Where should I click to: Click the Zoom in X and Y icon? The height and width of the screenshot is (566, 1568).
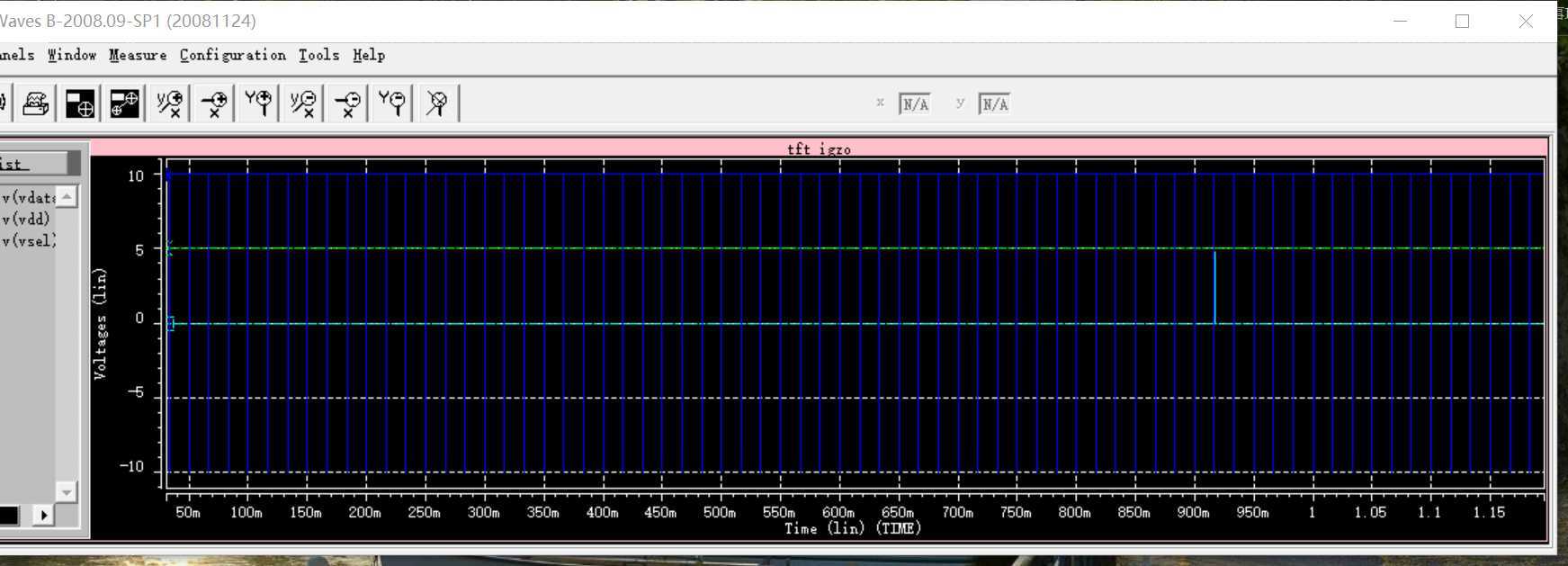169,103
